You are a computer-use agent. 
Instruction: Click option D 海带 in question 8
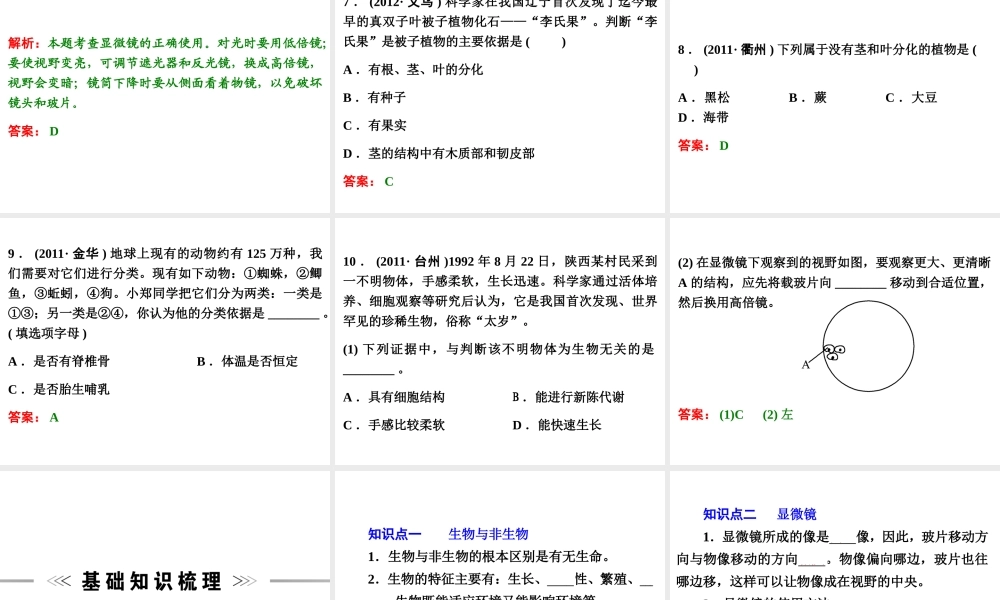click(x=703, y=117)
